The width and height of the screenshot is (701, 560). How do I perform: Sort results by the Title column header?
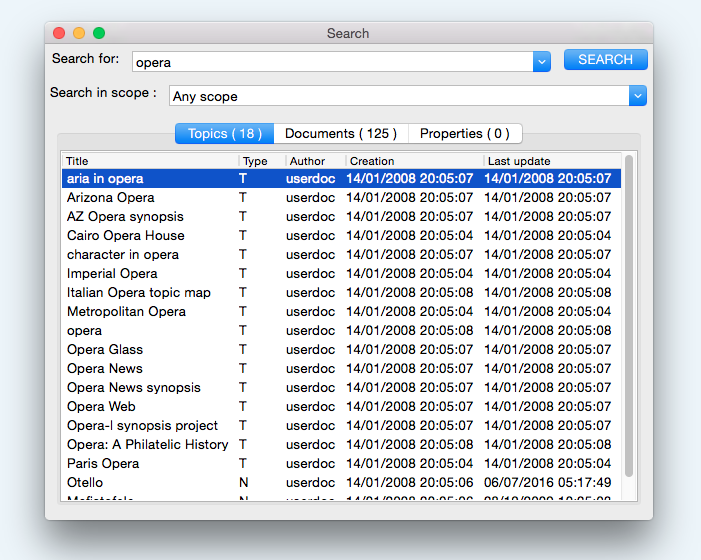[x=150, y=161]
